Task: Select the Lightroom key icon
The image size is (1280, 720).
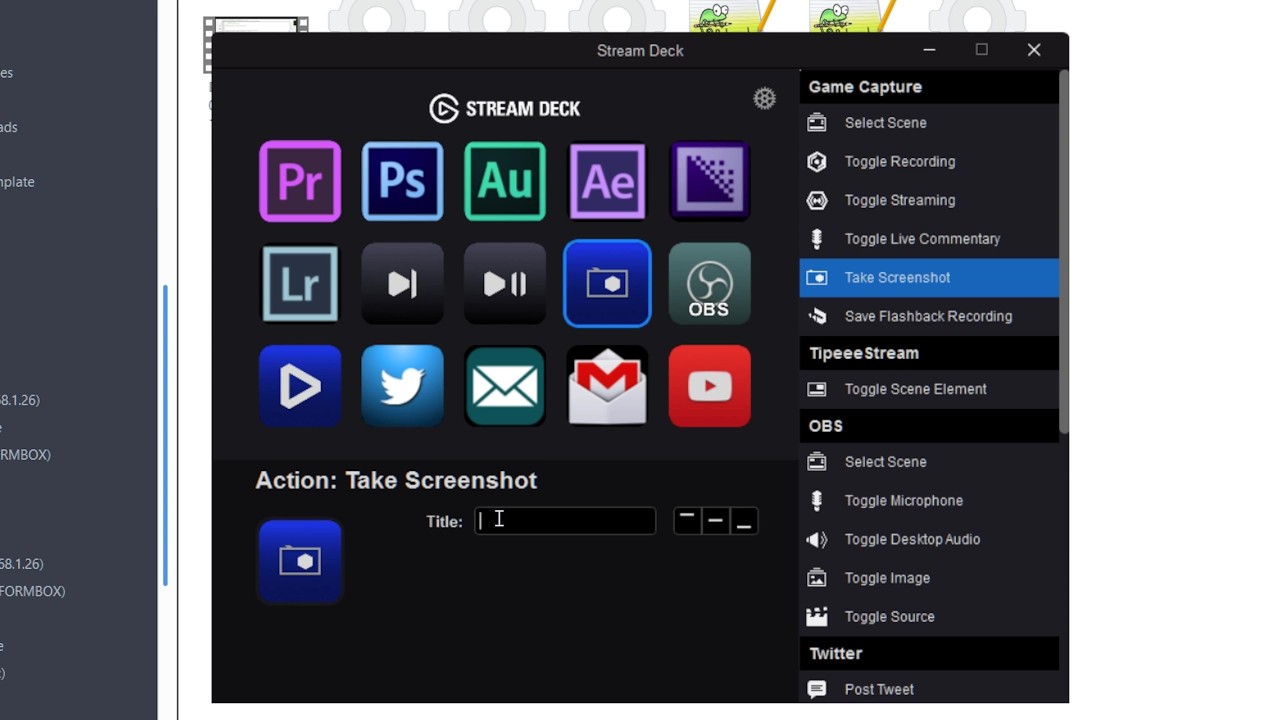Action: click(x=300, y=284)
